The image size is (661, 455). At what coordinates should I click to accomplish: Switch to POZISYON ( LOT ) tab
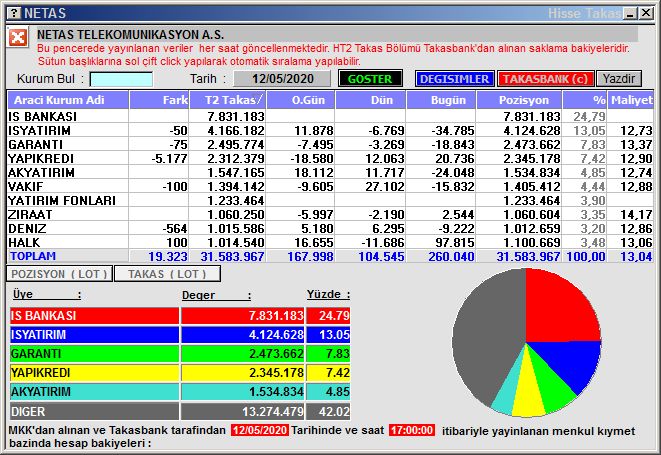tap(59, 274)
